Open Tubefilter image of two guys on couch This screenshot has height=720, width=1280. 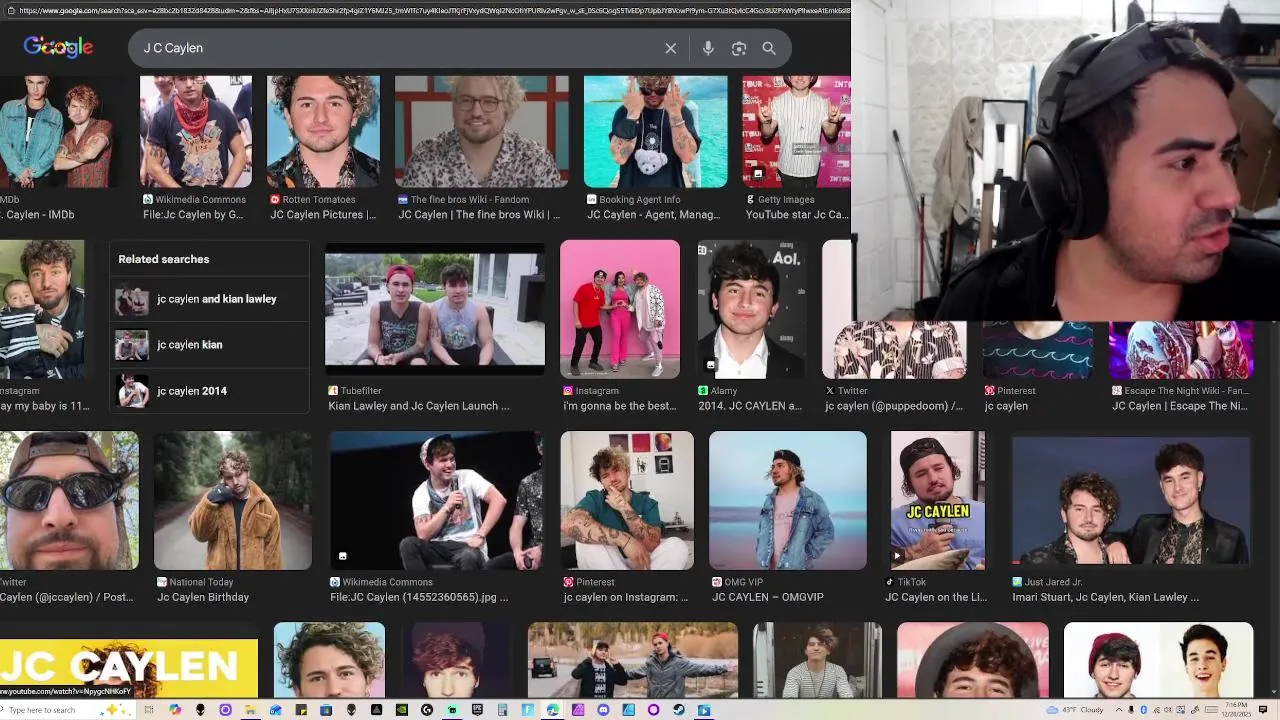click(x=435, y=309)
